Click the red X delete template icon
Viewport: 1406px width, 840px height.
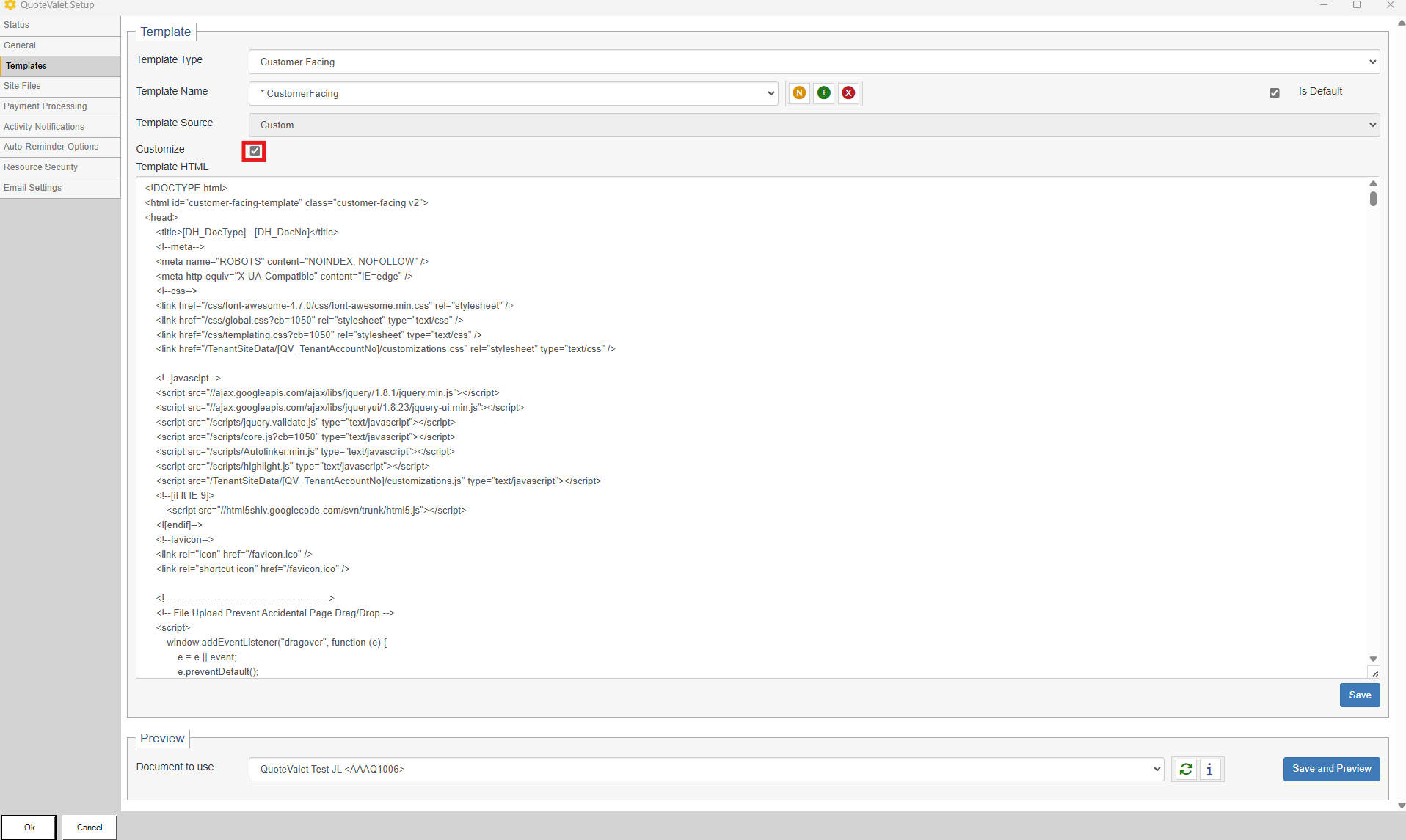coord(848,92)
